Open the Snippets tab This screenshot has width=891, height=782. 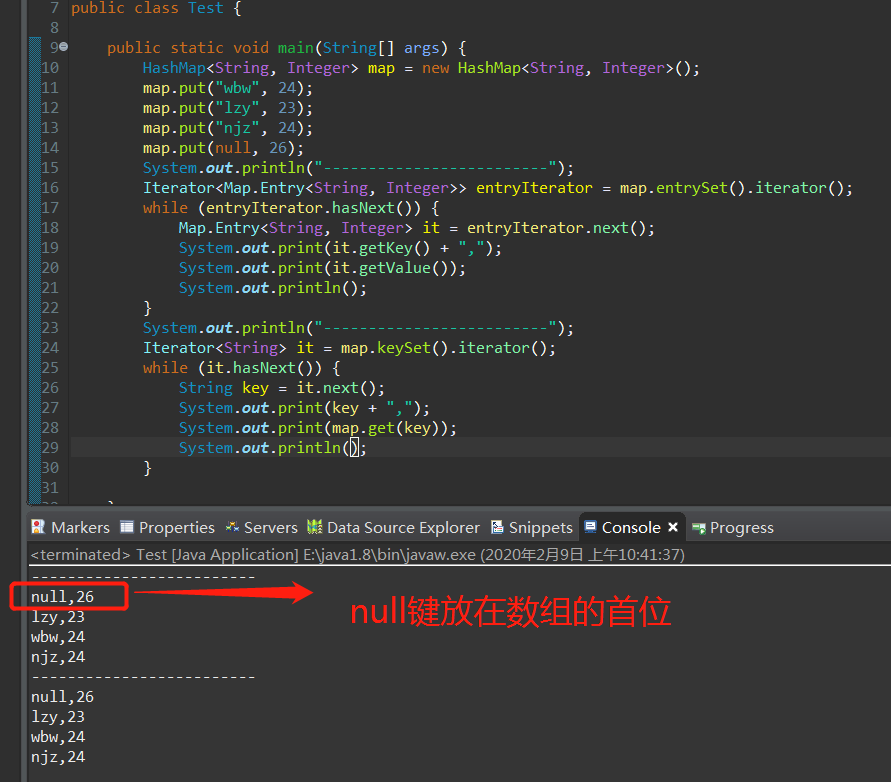532,527
